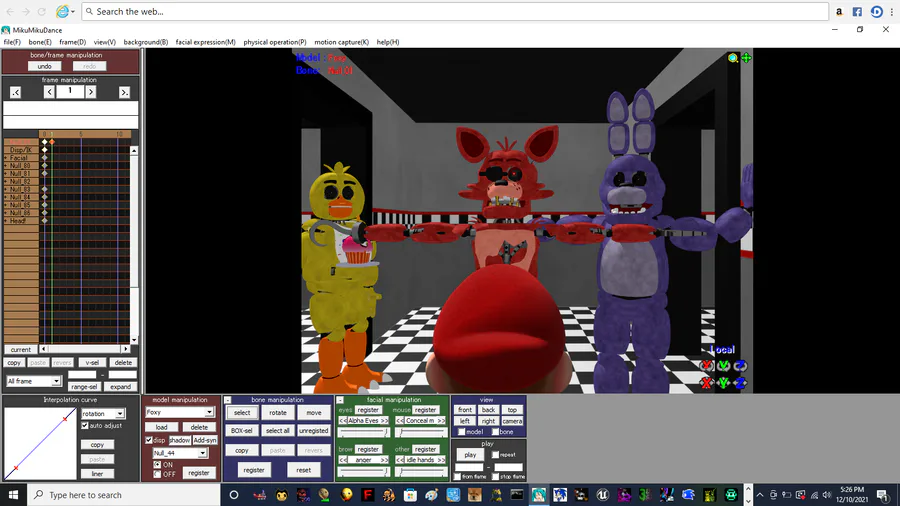Image resolution: width=900 pixels, height=506 pixels.
Task: Click the green move-view cross icon
Action: [746, 58]
